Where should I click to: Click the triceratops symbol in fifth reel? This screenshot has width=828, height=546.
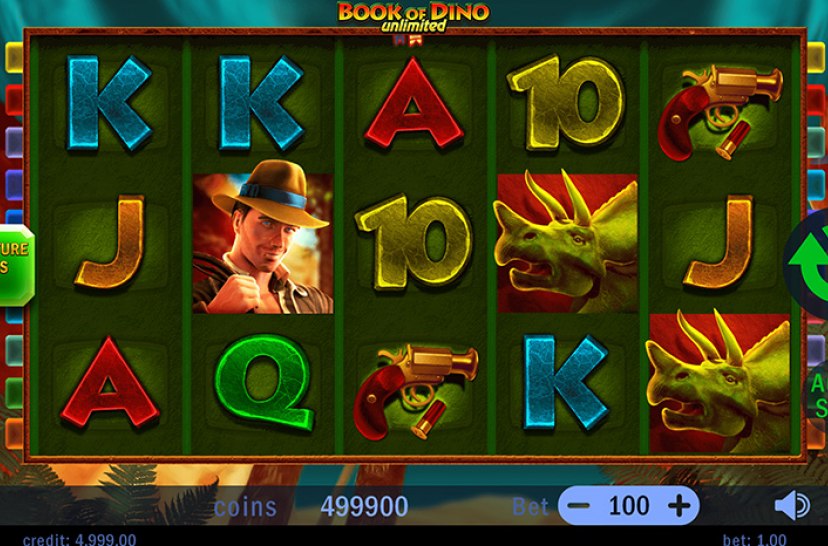click(719, 383)
